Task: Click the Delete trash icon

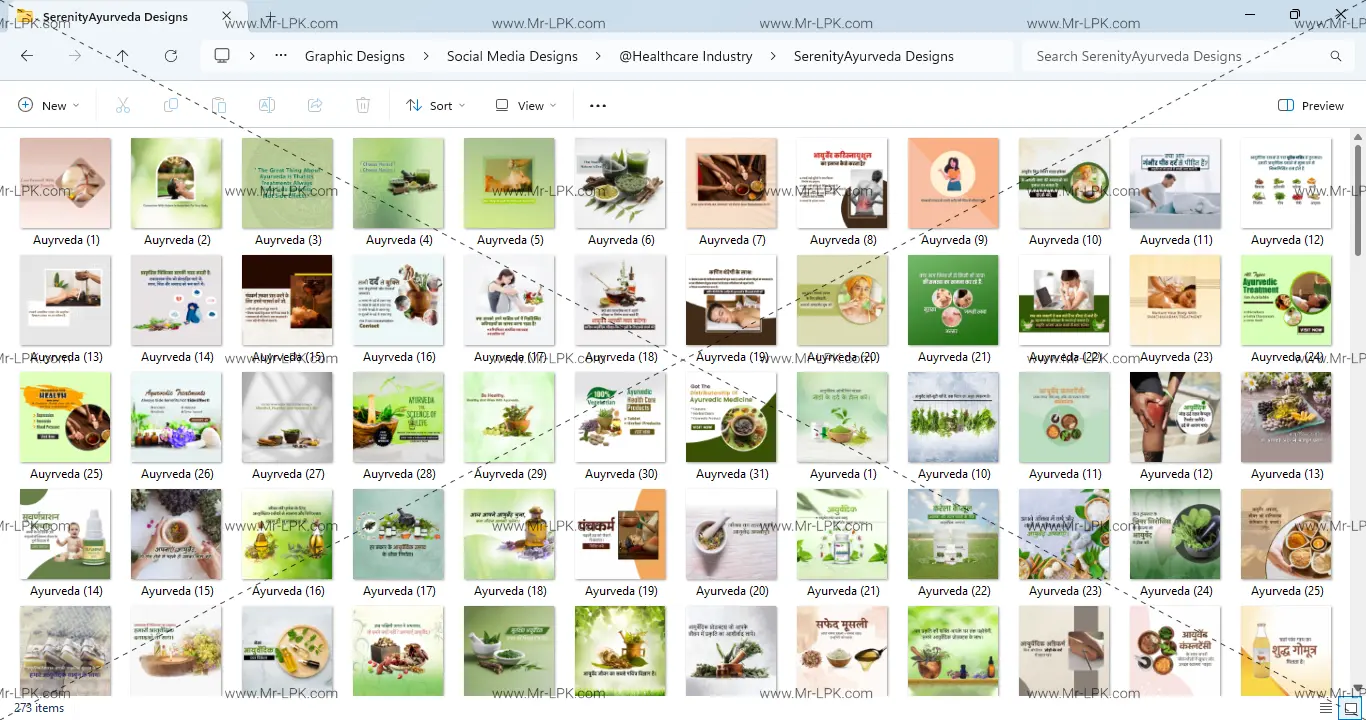Action: [x=363, y=105]
